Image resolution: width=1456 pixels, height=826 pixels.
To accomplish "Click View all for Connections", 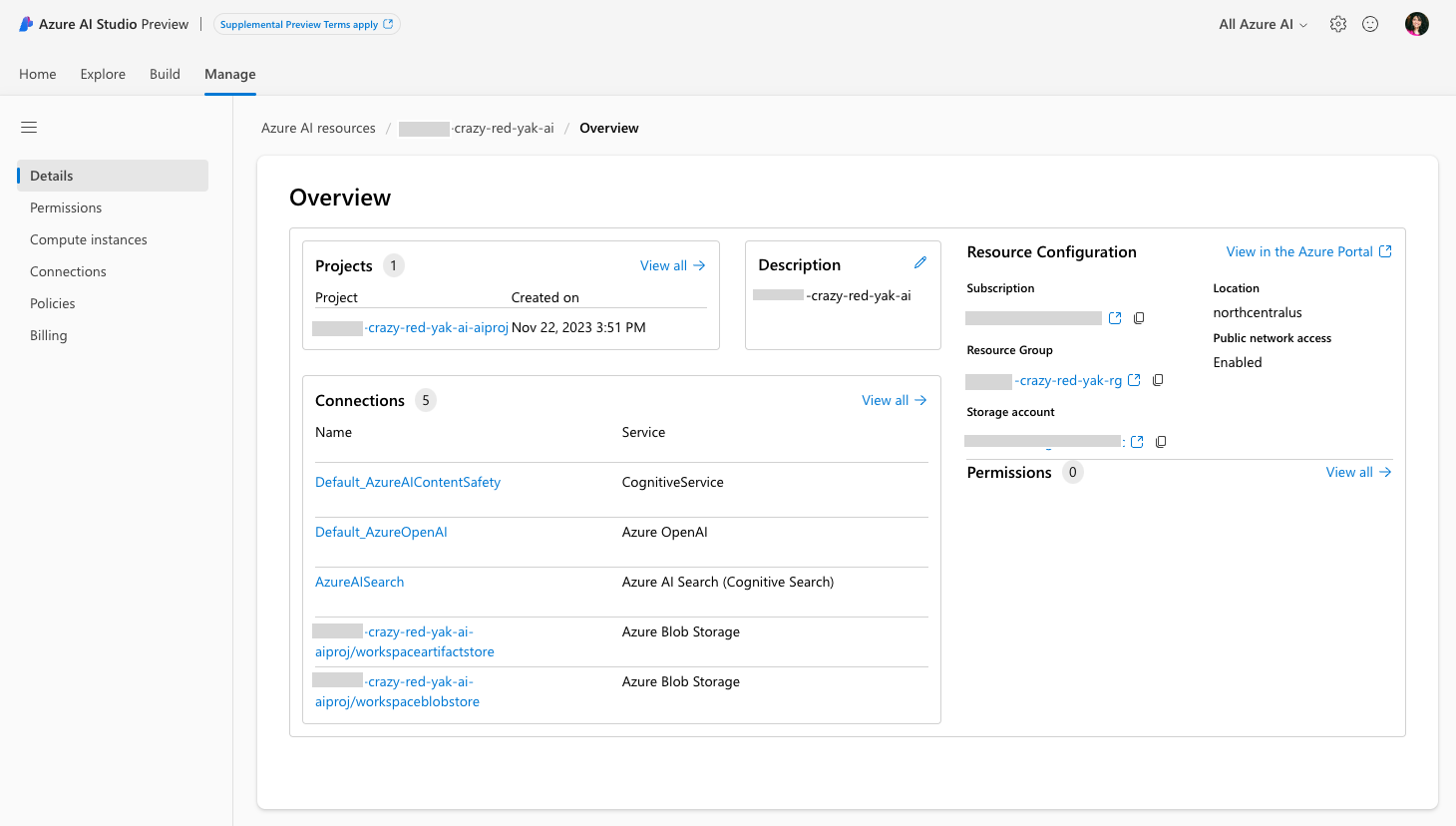I will click(x=895, y=400).
